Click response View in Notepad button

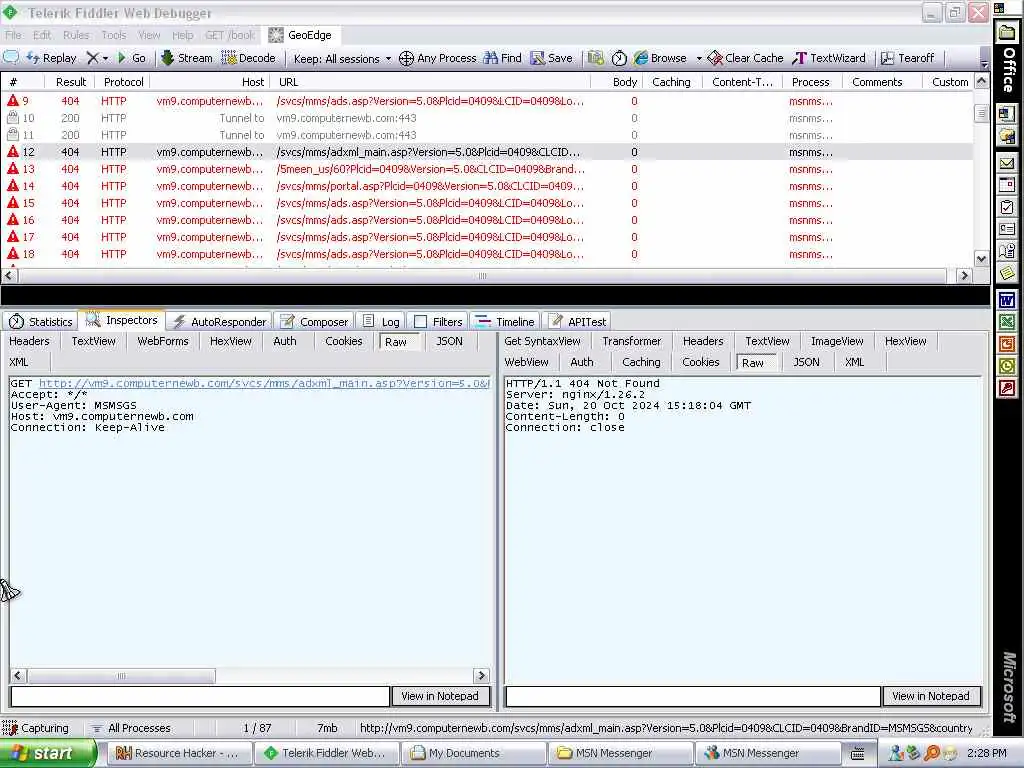point(931,696)
